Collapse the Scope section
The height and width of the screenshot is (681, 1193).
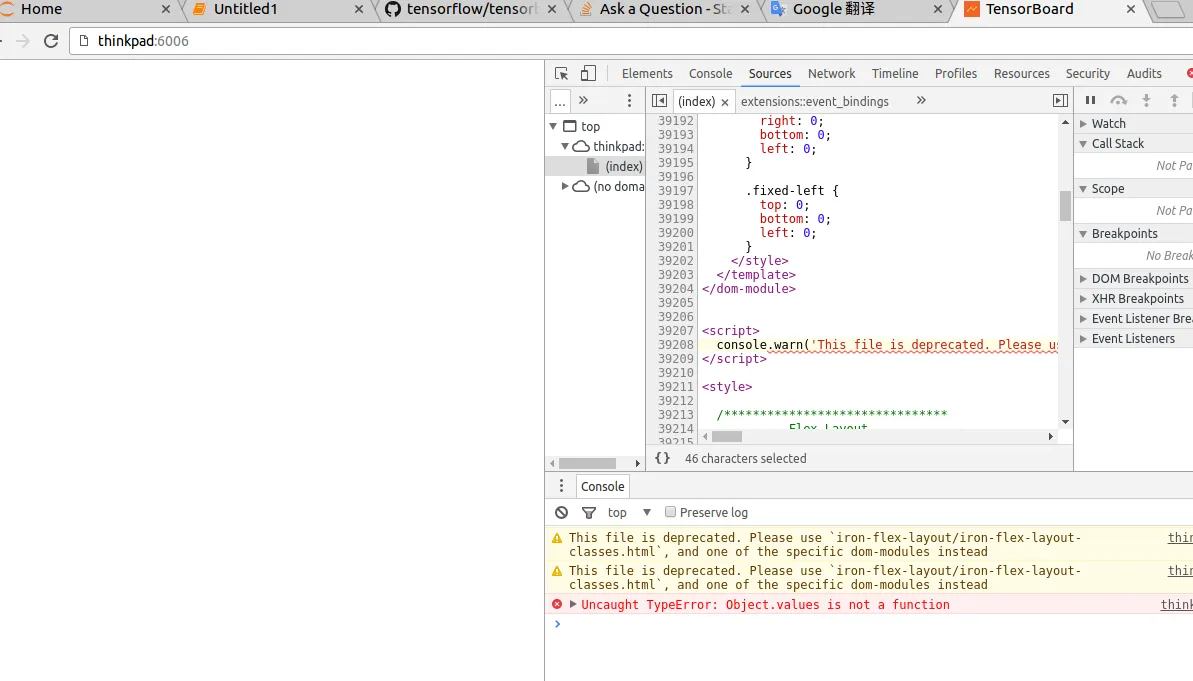[1083, 189]
